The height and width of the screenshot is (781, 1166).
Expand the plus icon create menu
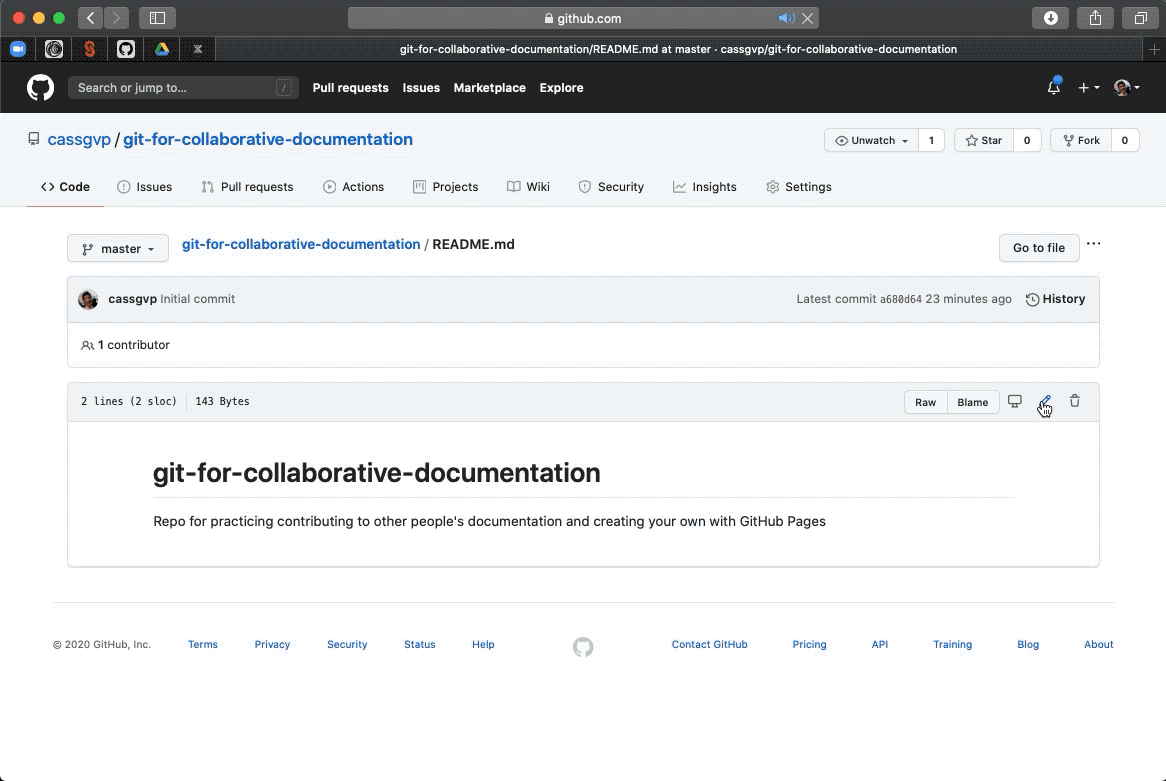point(1087,87)
